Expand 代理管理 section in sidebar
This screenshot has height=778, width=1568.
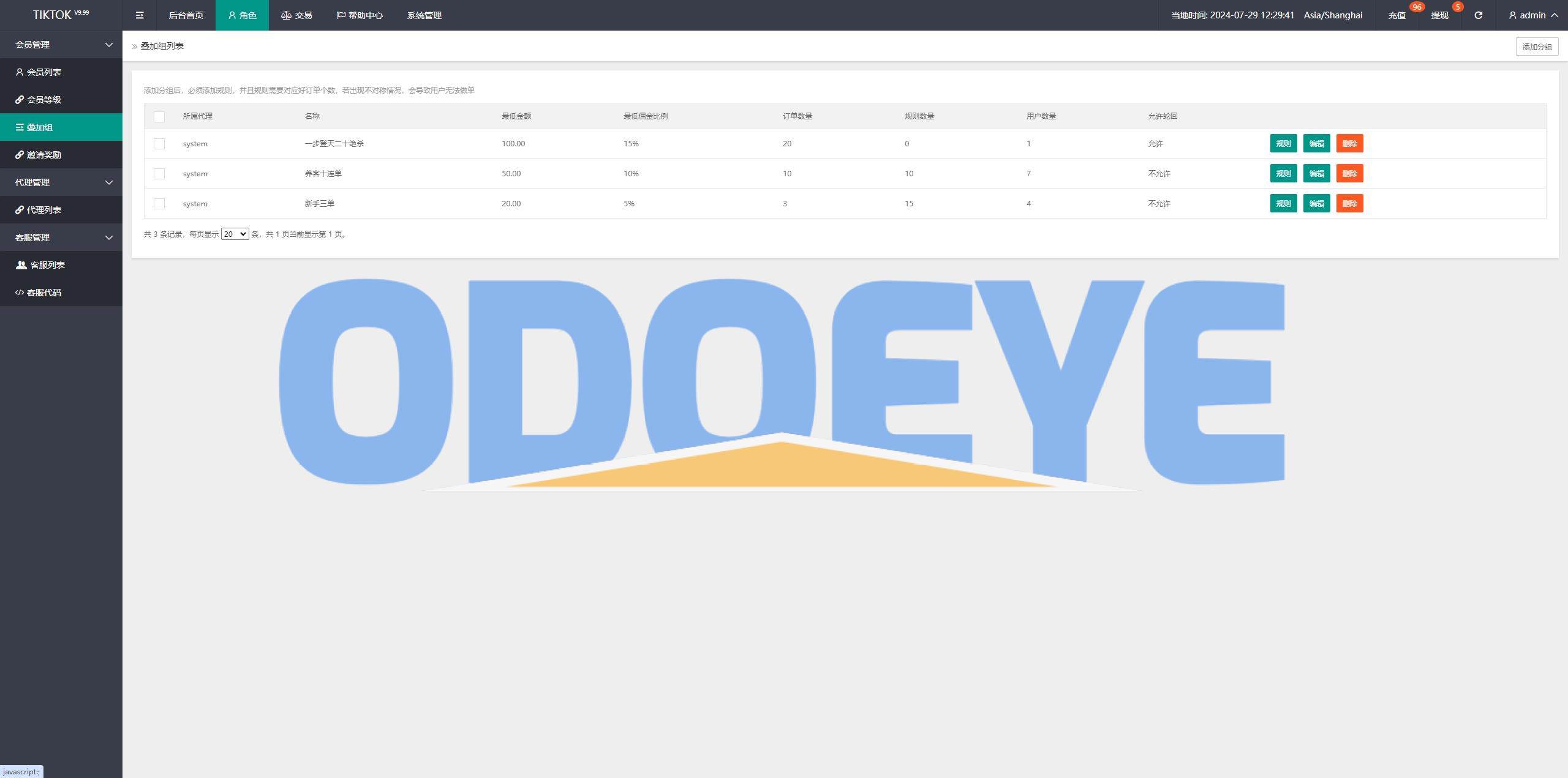point(61,182)
